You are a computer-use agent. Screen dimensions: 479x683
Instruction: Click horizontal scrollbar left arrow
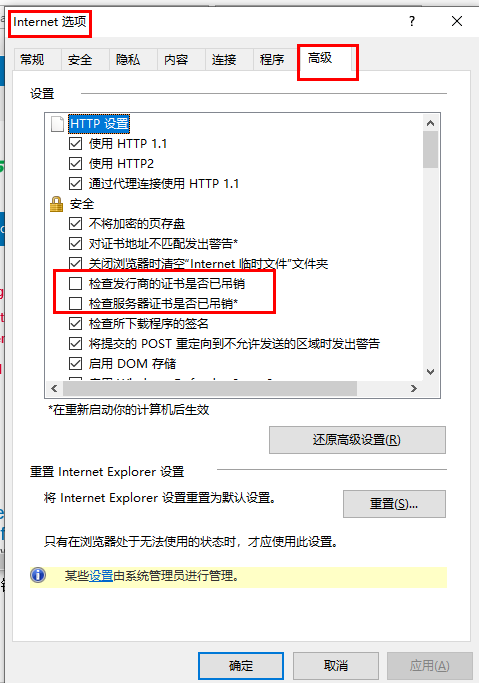[x=54, y=388]
